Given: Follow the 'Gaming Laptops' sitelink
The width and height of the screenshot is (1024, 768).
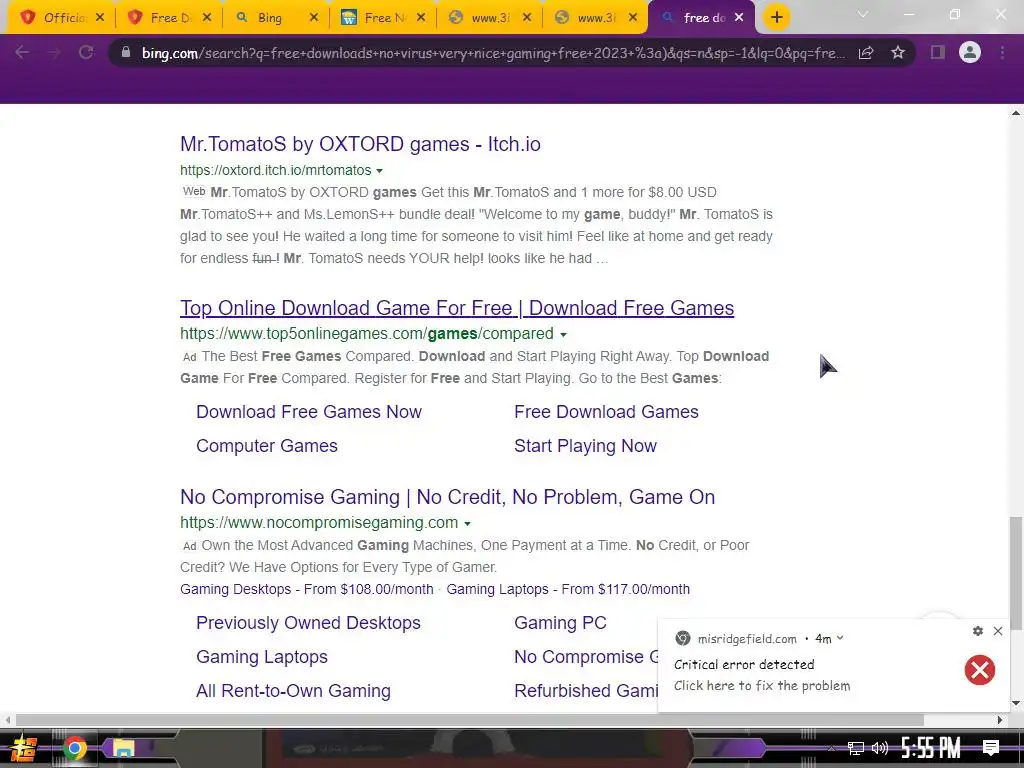Looking at the screenshot, I should (x=262, y=657).
